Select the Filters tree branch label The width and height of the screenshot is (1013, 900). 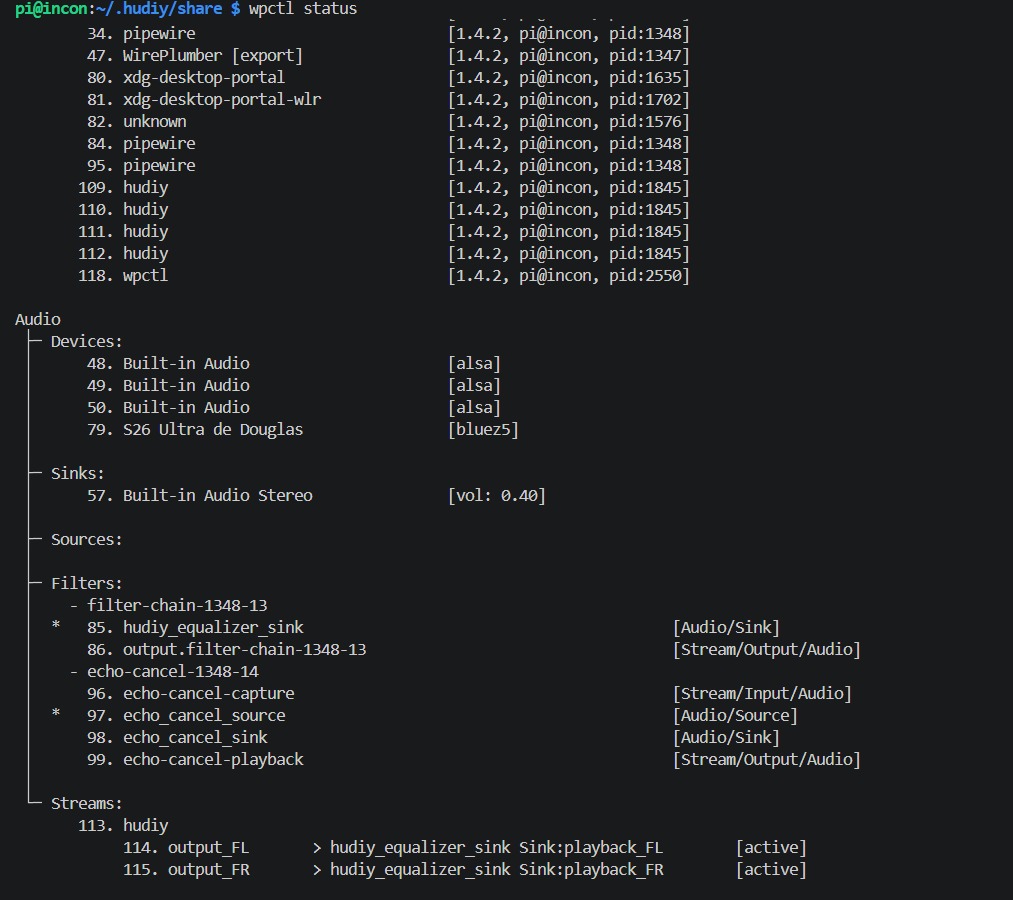87,583
